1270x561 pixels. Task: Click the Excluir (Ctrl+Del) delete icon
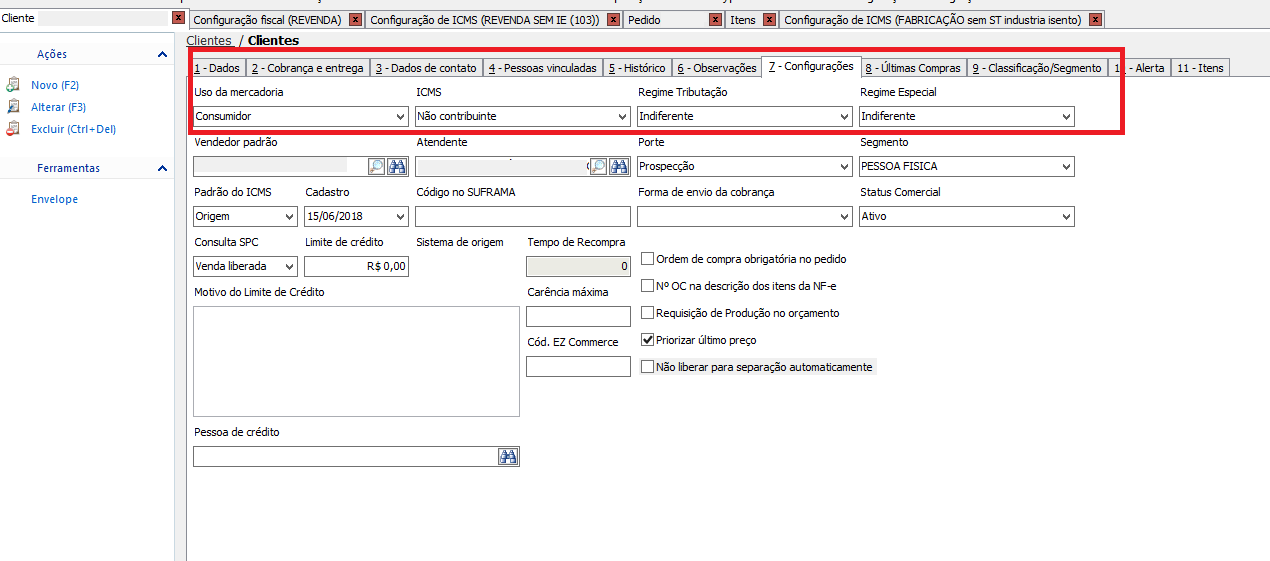tap(13, 129)
